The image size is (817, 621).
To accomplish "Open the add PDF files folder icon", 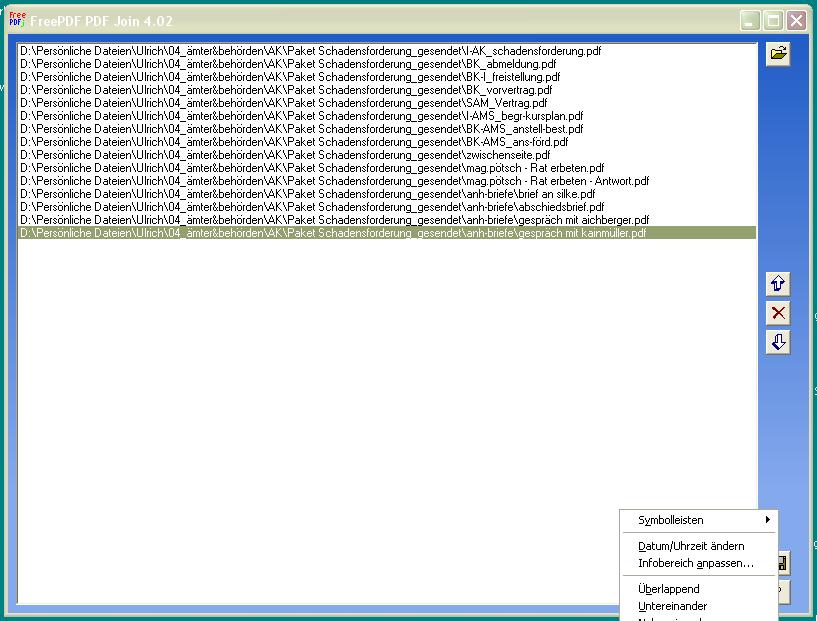I will tap(778, 53).
